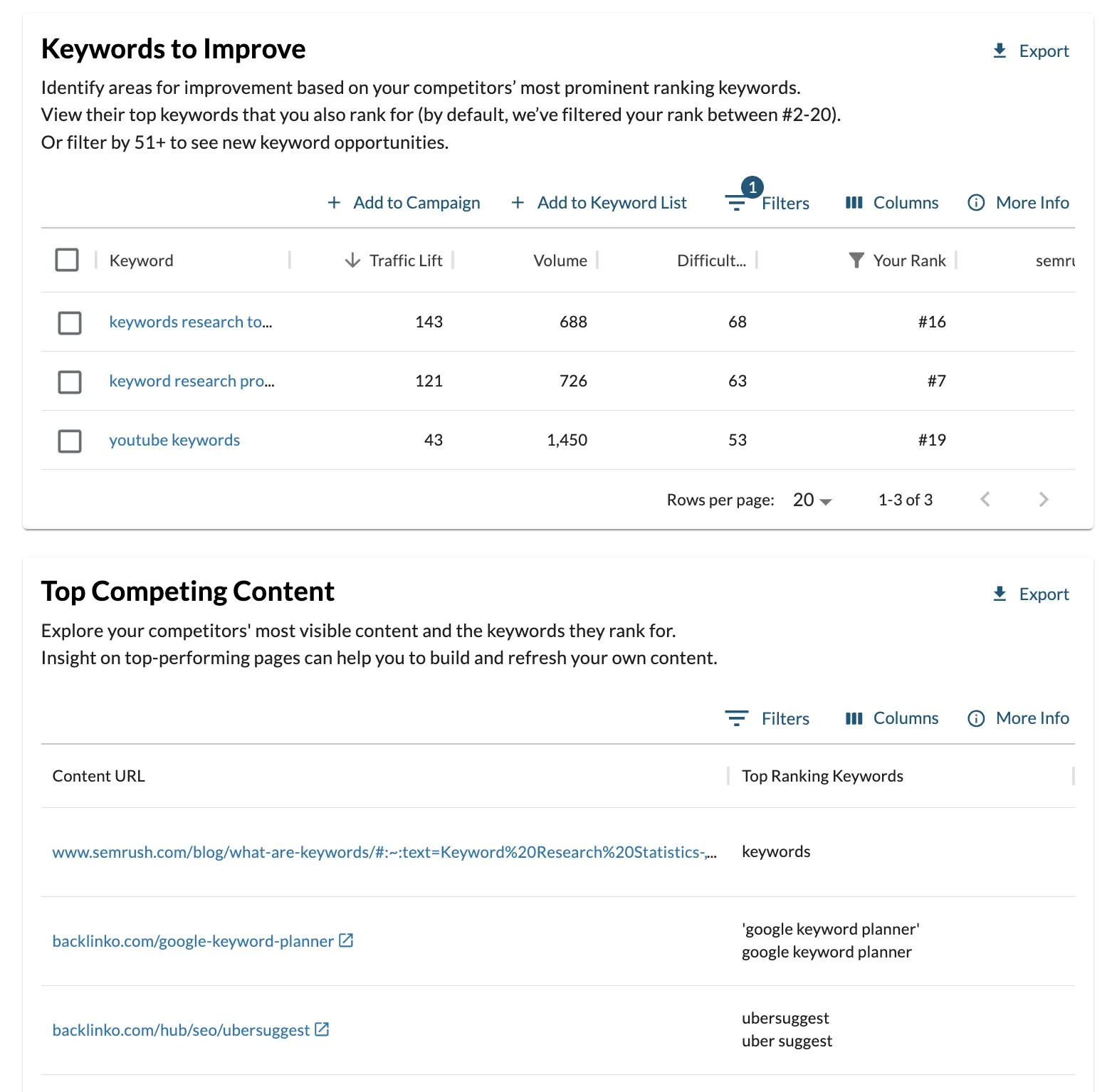1112x1092 pixels.
Task: Click the Columns icon in Top Competing Content
Action: [854, 718]
